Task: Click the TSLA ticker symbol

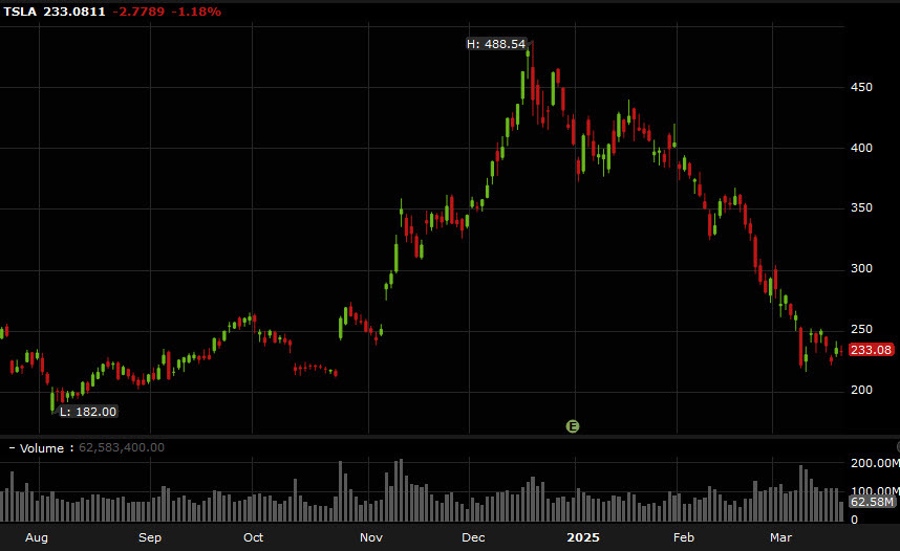Action: [x=20, y=11]
